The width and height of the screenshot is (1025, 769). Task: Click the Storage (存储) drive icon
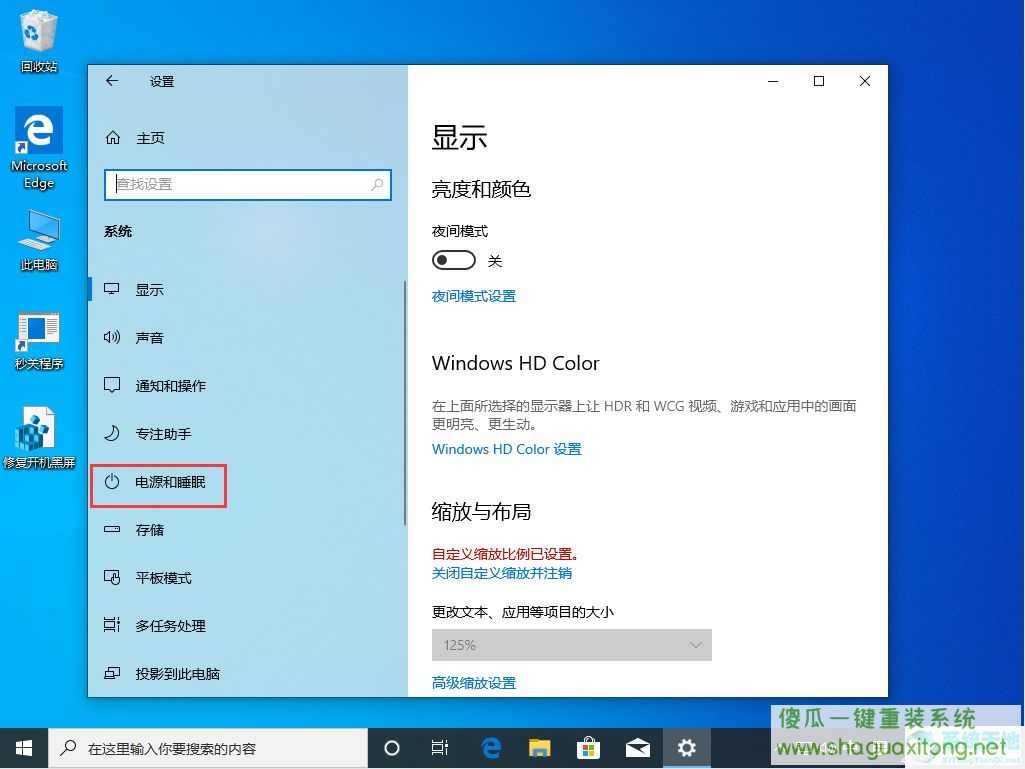[112, 529]
